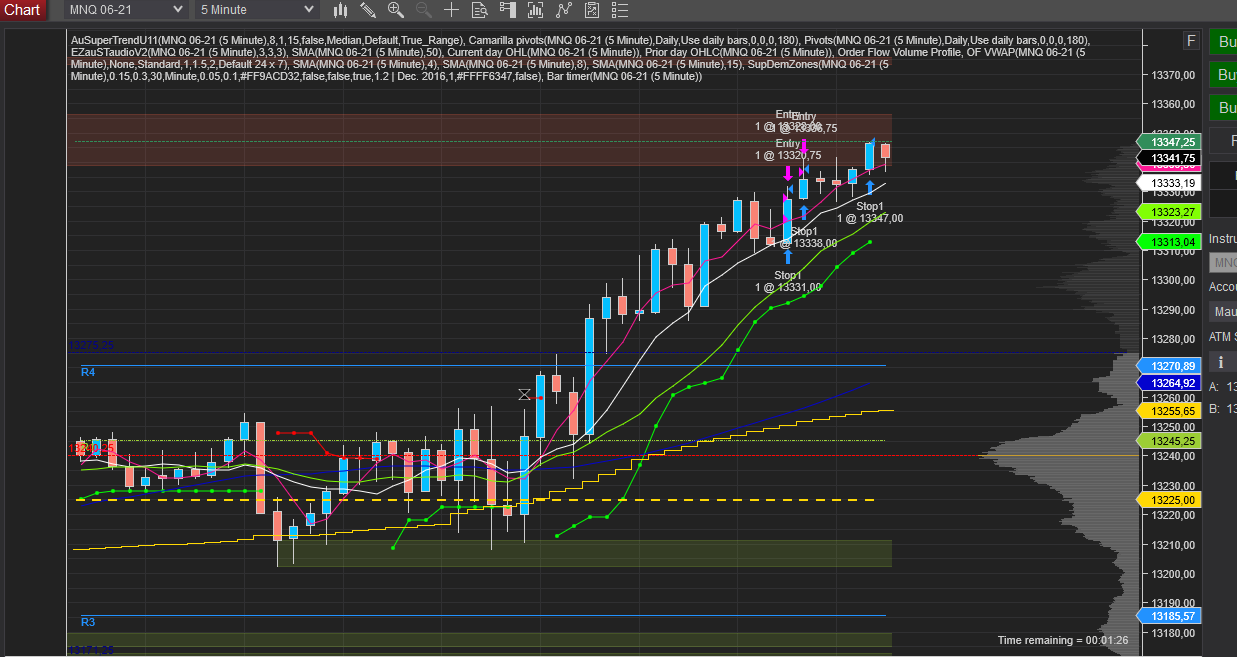Click the indicator list text starting AuSuperTrendU11

pos(581,58)
